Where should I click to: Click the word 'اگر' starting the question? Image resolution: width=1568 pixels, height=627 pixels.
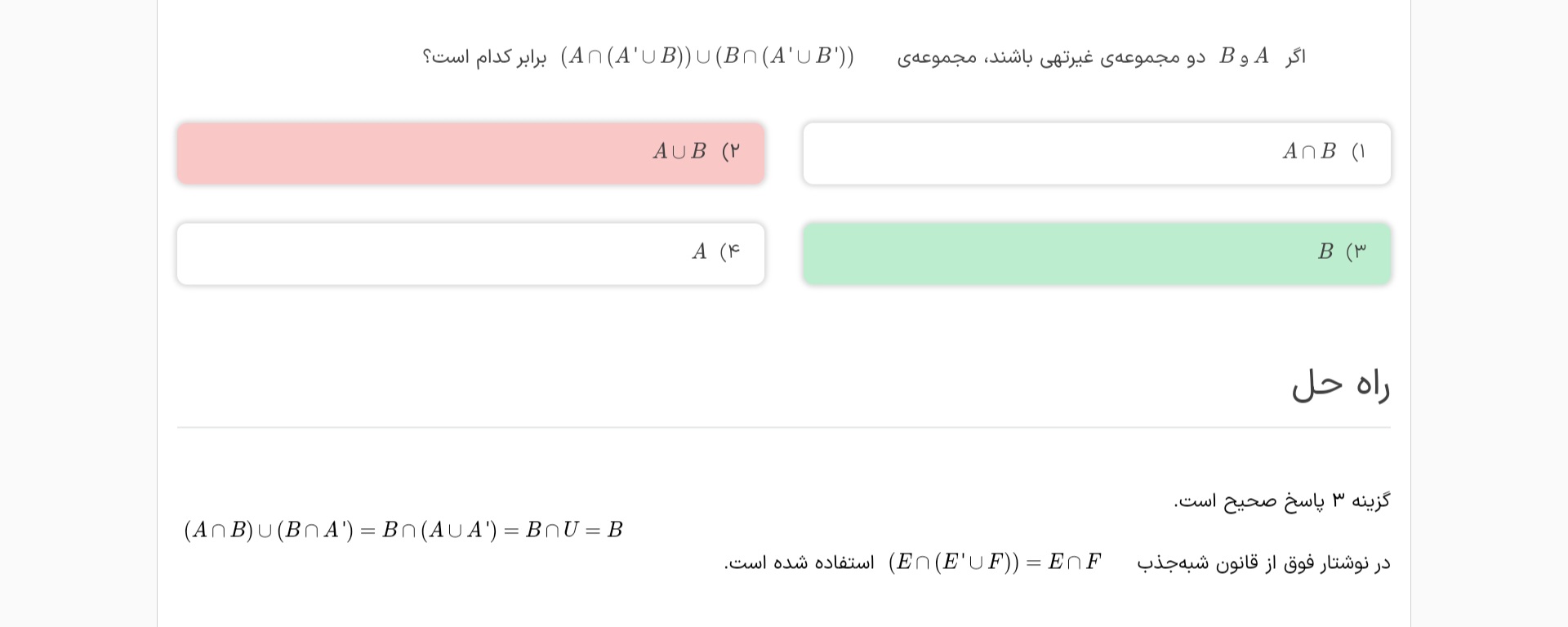pos(1295,57)
